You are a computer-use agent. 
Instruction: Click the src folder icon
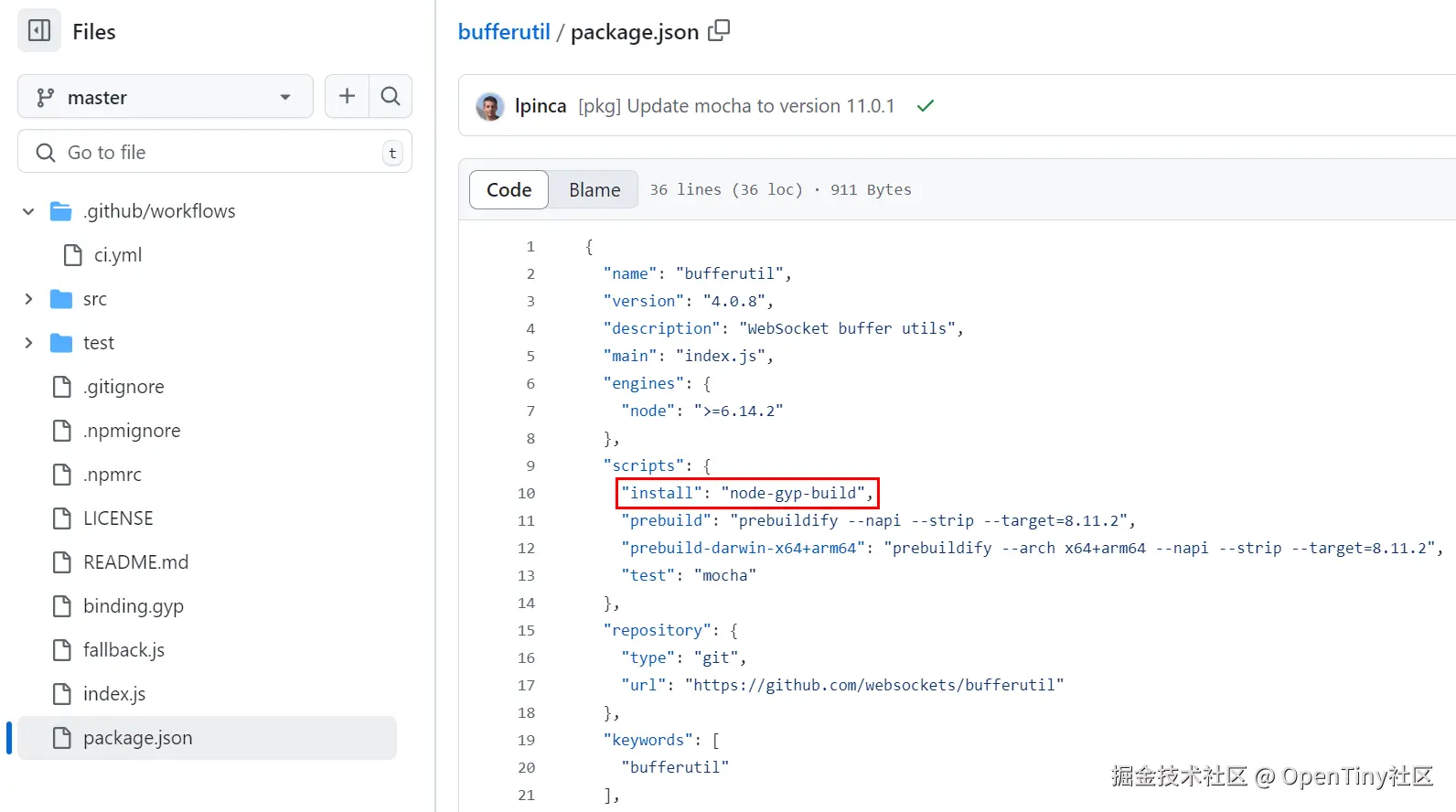pos(61,299)
